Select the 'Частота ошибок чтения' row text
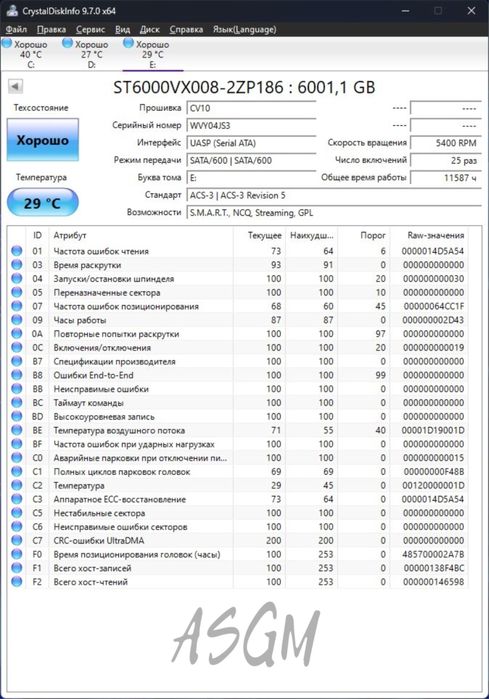 click(x=101, y=251)
